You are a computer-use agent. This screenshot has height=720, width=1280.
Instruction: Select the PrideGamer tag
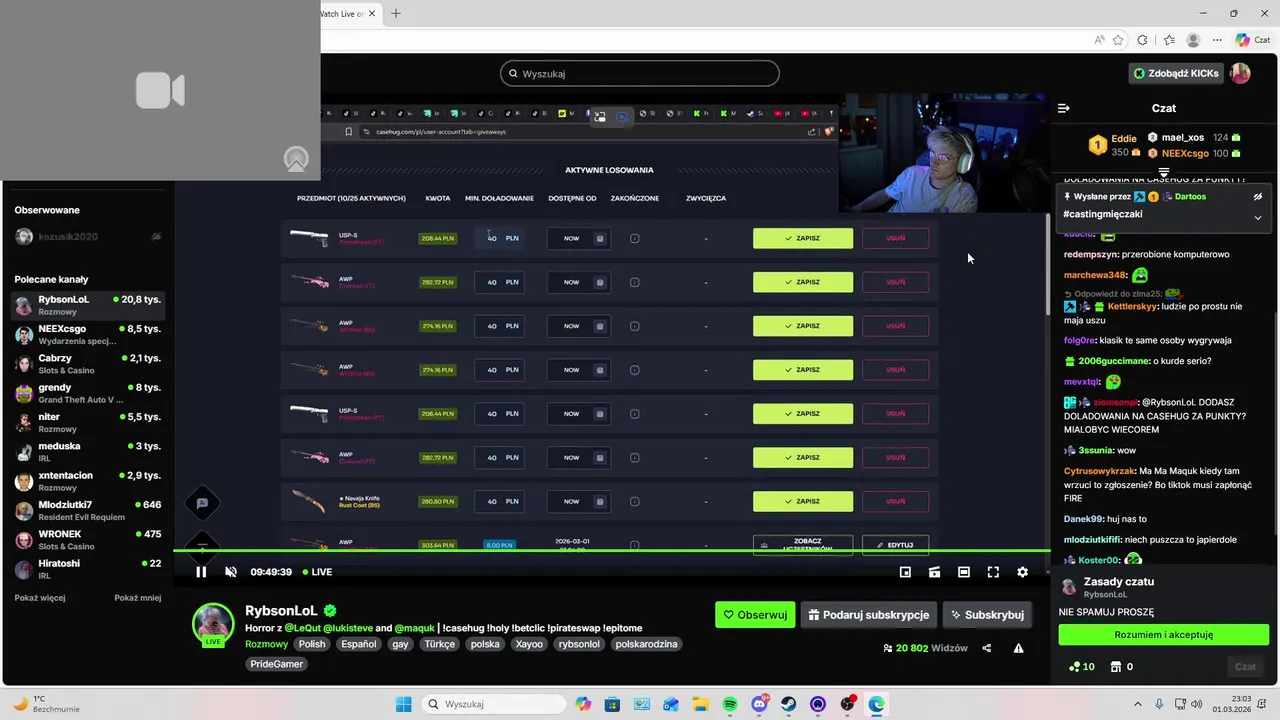[277, 664]
